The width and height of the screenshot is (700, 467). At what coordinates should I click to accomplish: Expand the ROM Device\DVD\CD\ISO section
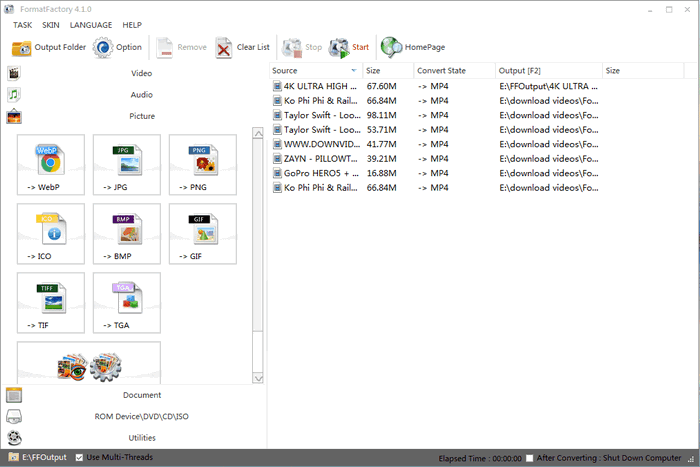tap(142, 417)
